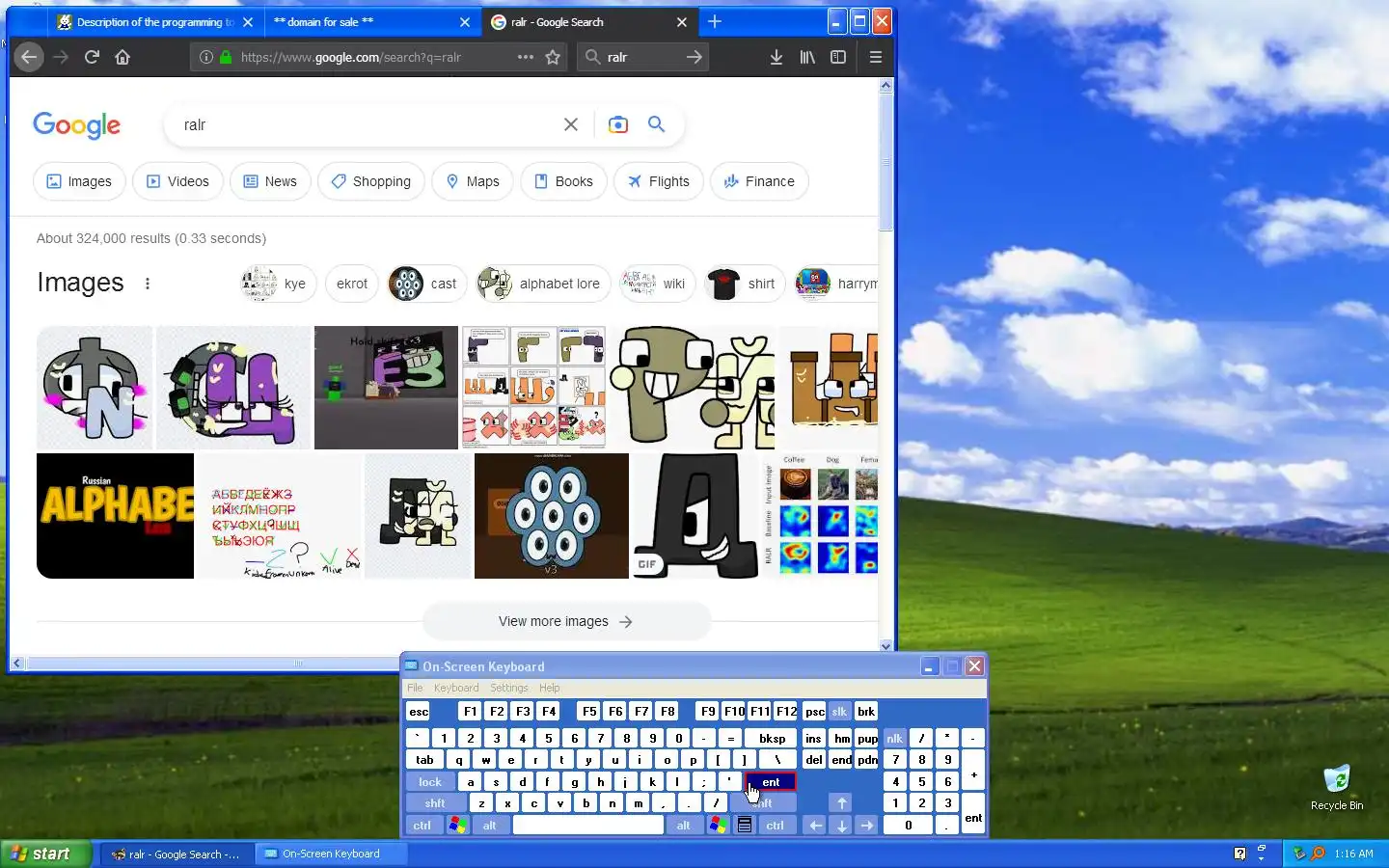
Task: Open the browser library icon
Action: point(807,57)
